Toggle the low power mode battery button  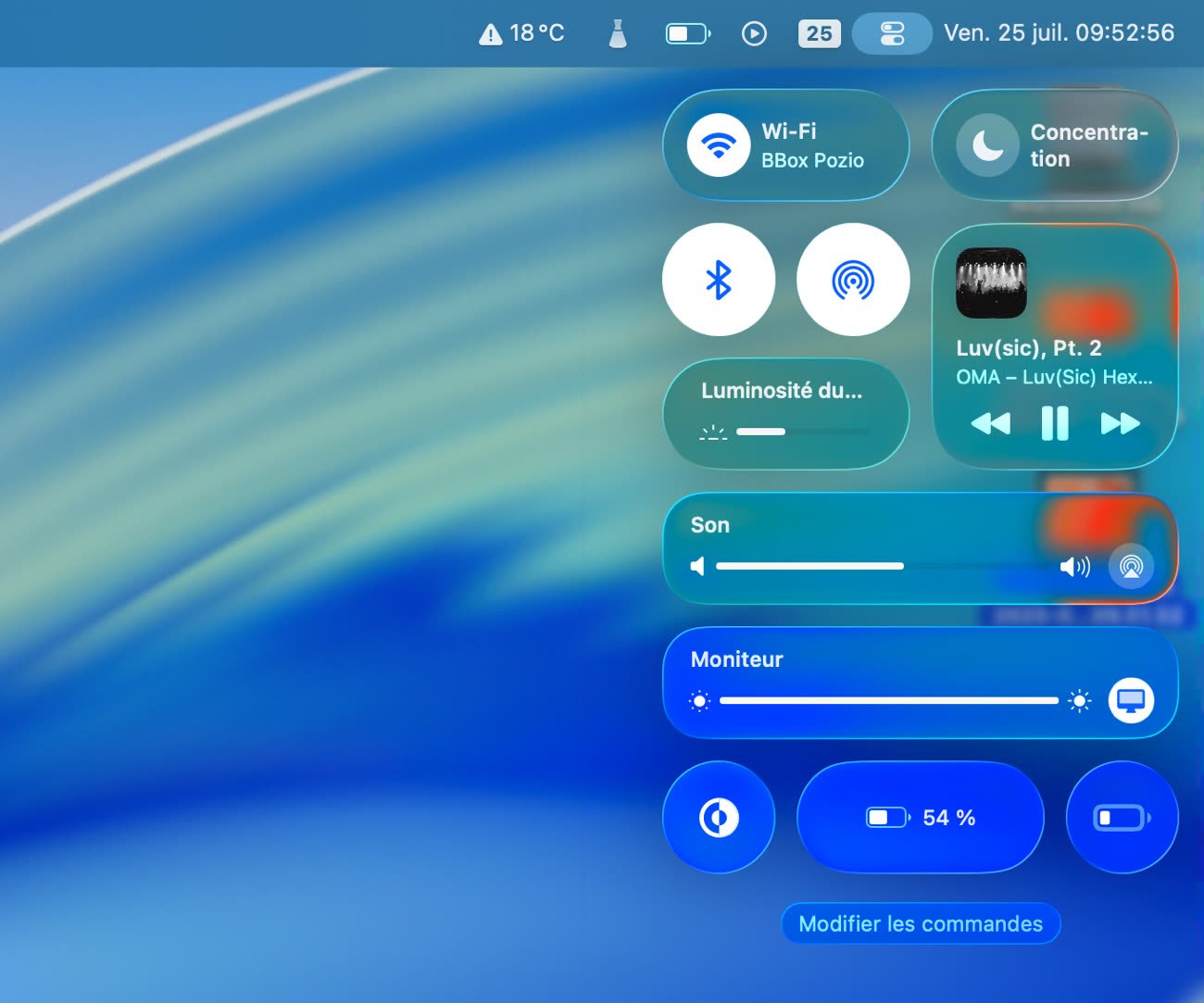coord(1122,817)
